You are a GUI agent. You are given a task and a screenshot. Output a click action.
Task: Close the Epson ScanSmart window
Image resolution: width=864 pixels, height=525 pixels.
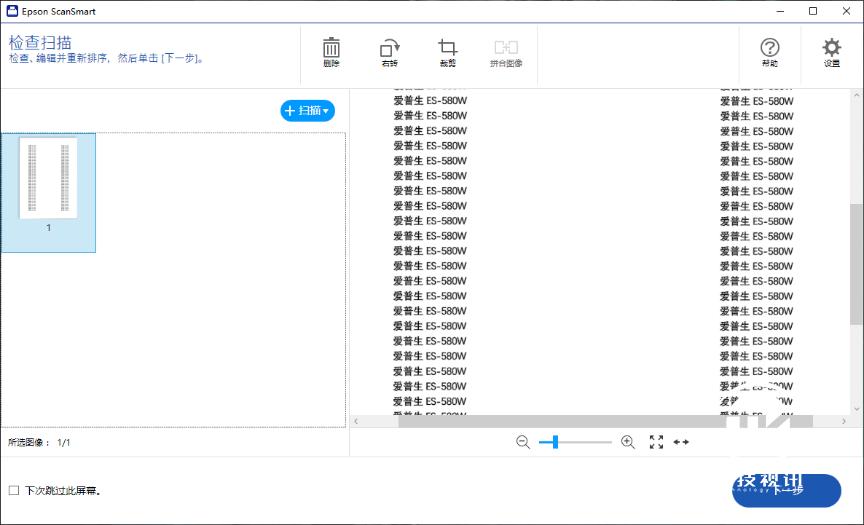pos(846,11)
